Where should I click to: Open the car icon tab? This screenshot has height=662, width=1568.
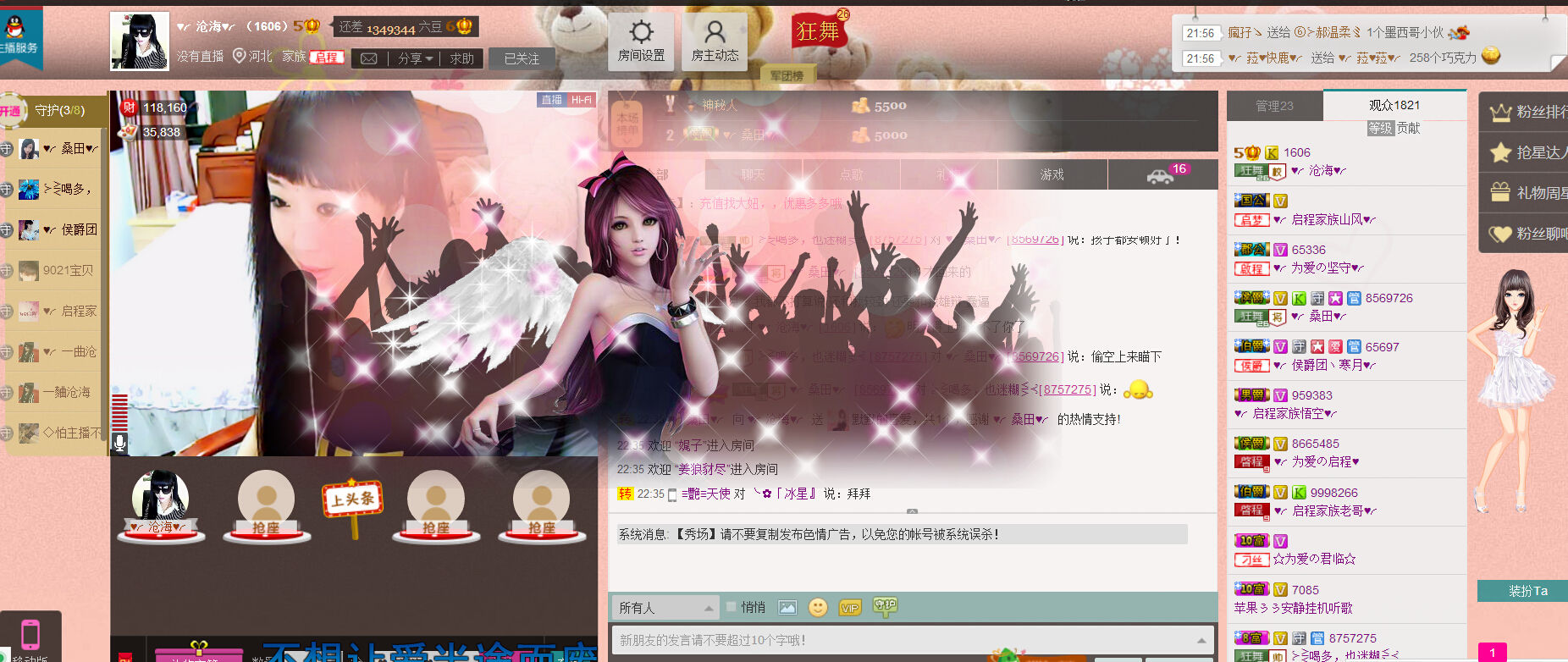click(x=1161, y=175)
